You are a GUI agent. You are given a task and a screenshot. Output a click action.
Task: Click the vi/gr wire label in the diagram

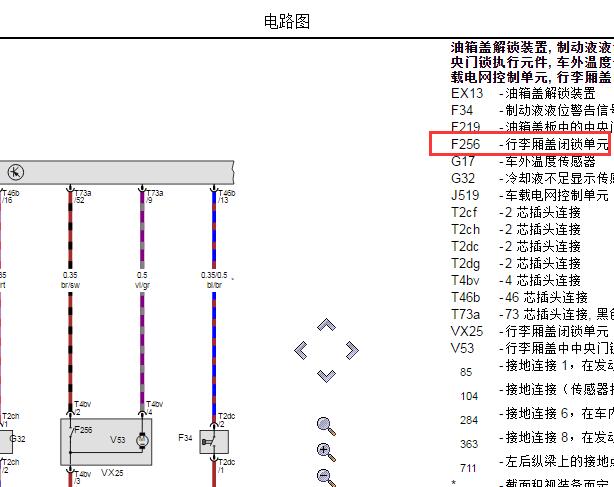(x=142, y=285)
